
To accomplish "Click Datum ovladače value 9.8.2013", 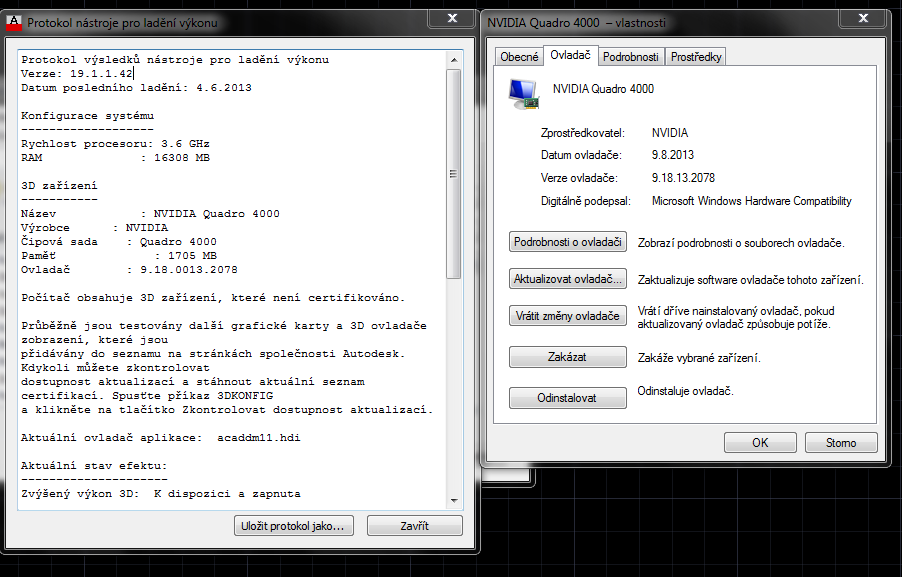I will tap(672, 155).
